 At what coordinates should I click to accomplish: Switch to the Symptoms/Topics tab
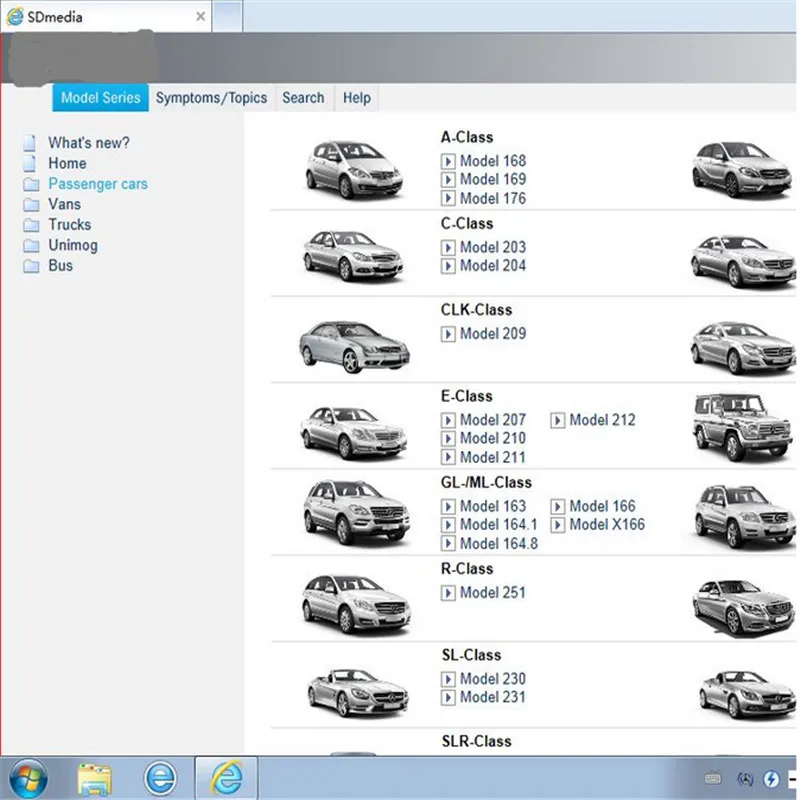click(211, 98)
